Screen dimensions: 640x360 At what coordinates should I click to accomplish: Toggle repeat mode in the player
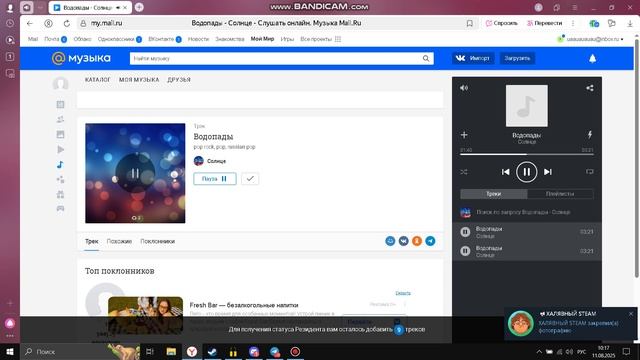(x=590, y=172)
